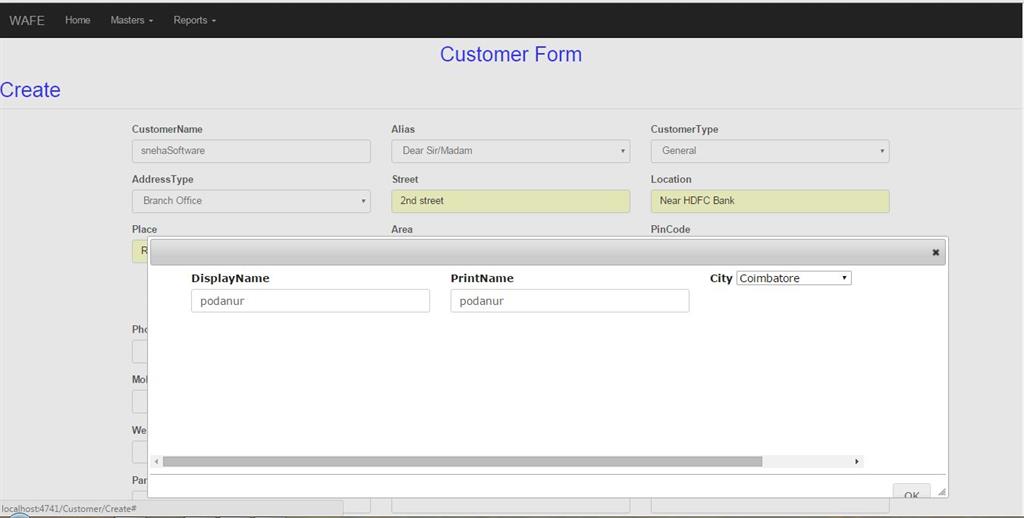Click the Create heading text
This screenshot has width=1024, height=518.
30,90
